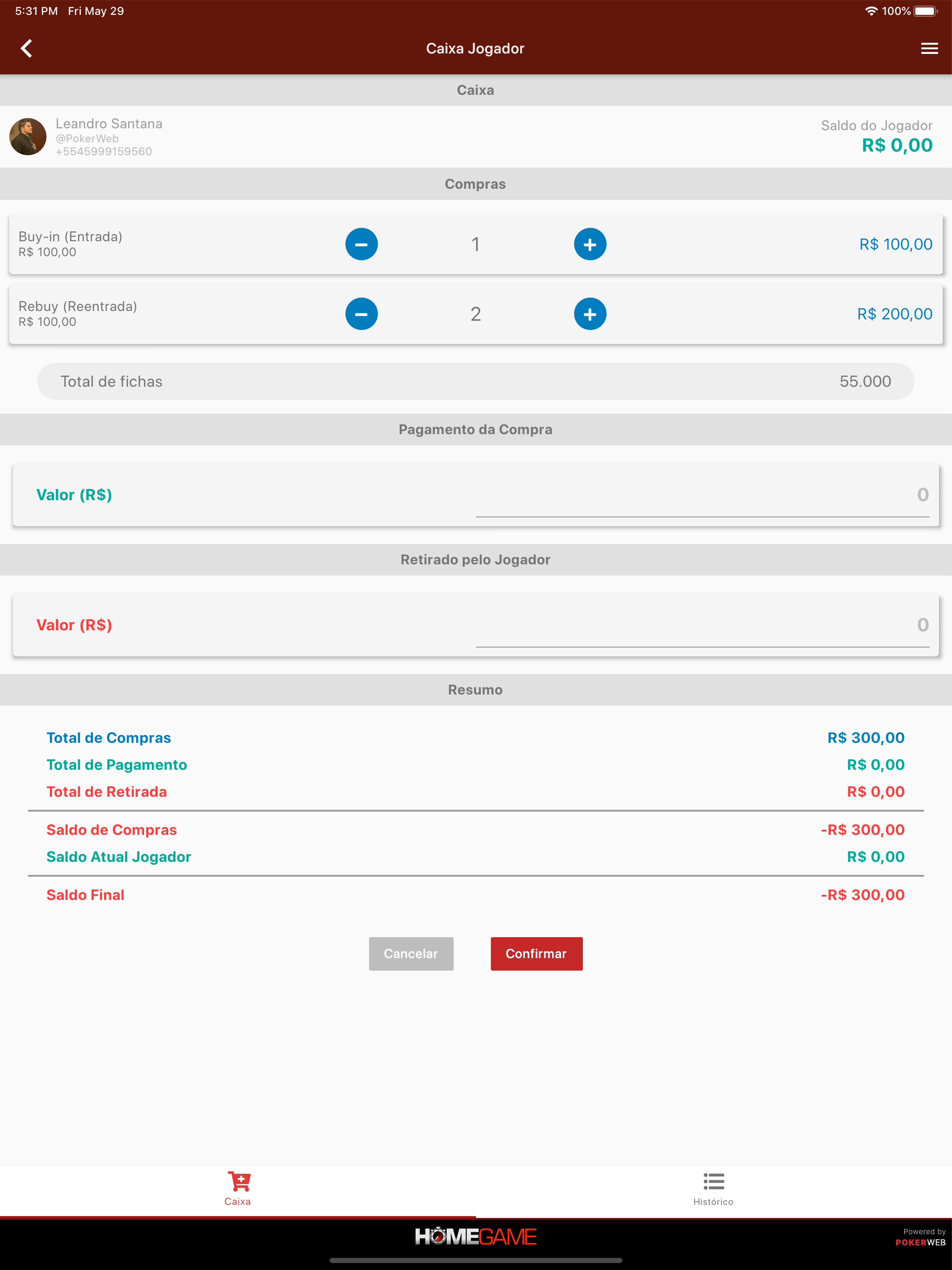Tap the Caixa section header at top
The width and height of the screenshot is (952, 1270).
[476, 90]
